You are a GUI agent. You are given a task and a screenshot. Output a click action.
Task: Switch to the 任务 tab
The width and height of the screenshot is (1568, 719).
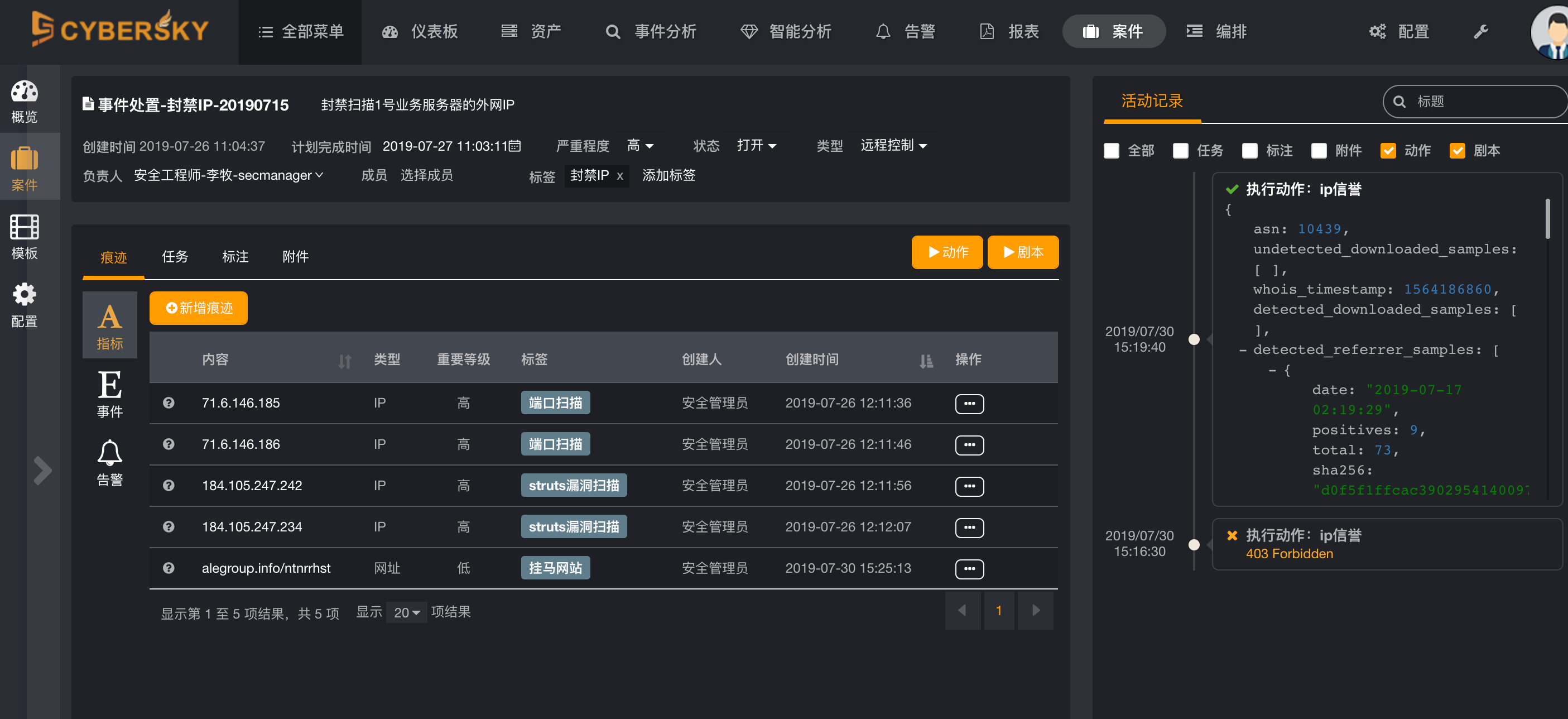pyautogui.click(x=175, y=257)
